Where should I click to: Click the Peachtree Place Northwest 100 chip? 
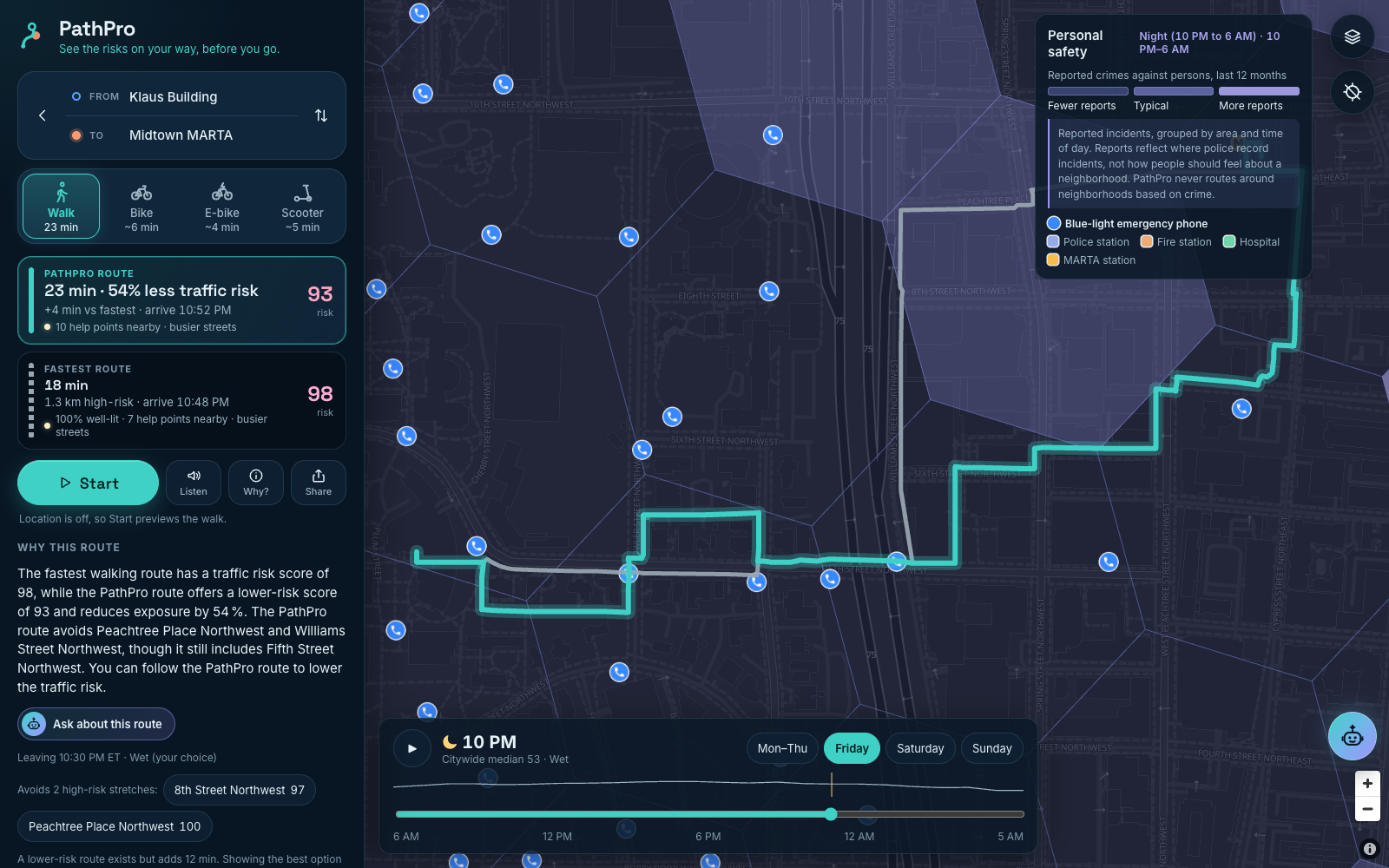pos(115,826)
